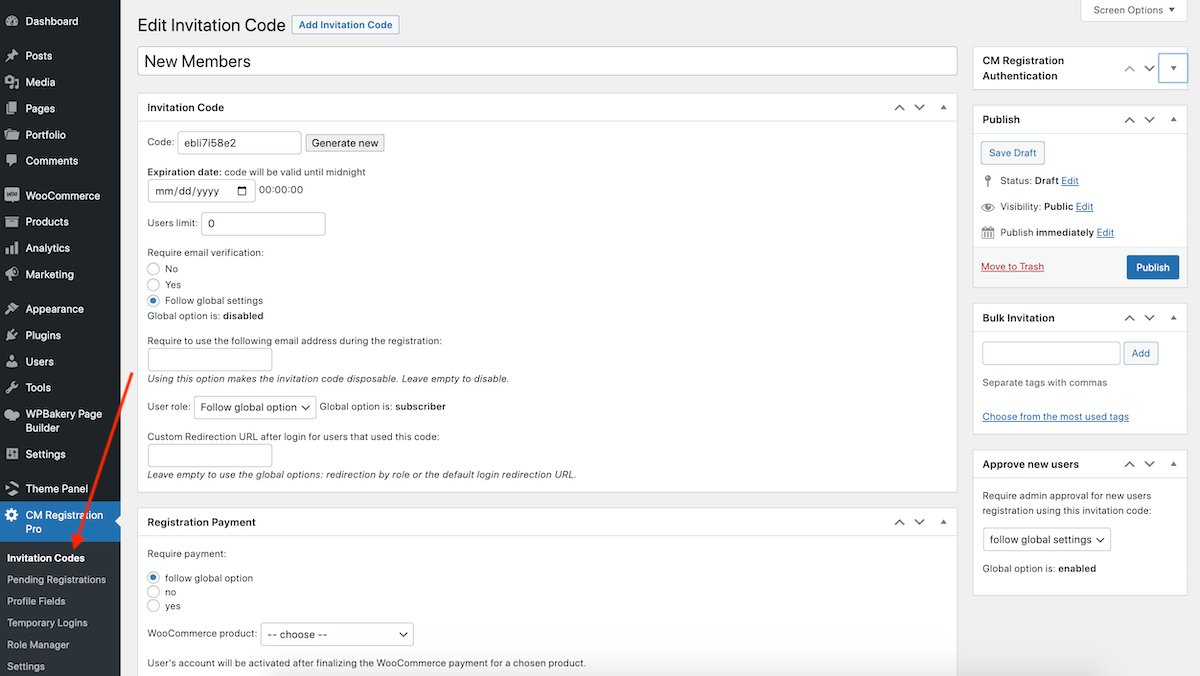
Task: Click the Add Invitation Code button
Action: pyautogui.click(x=345, y=24)
